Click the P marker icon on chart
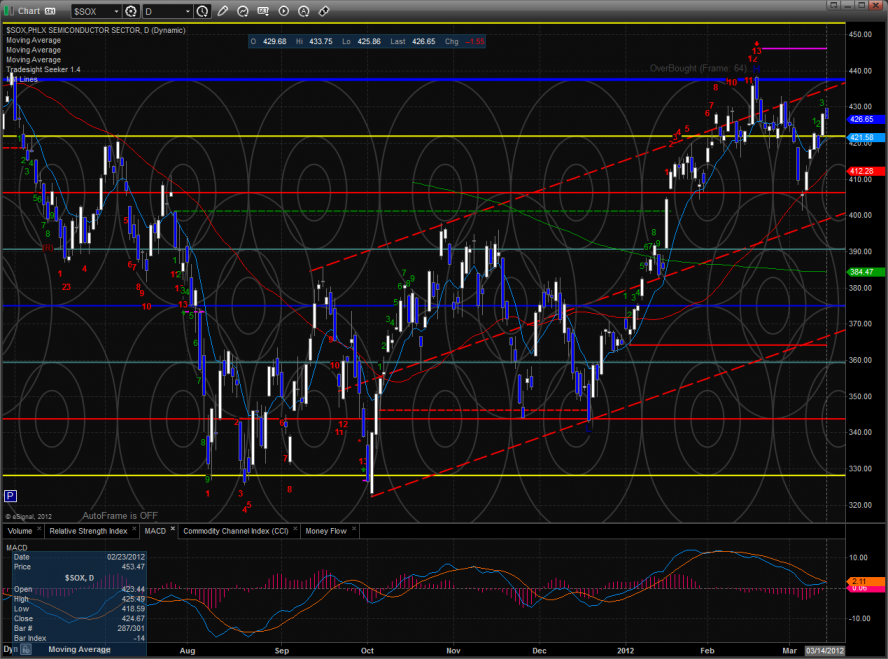The height and width of the screenshot is (659, 888). pos(10,495)
